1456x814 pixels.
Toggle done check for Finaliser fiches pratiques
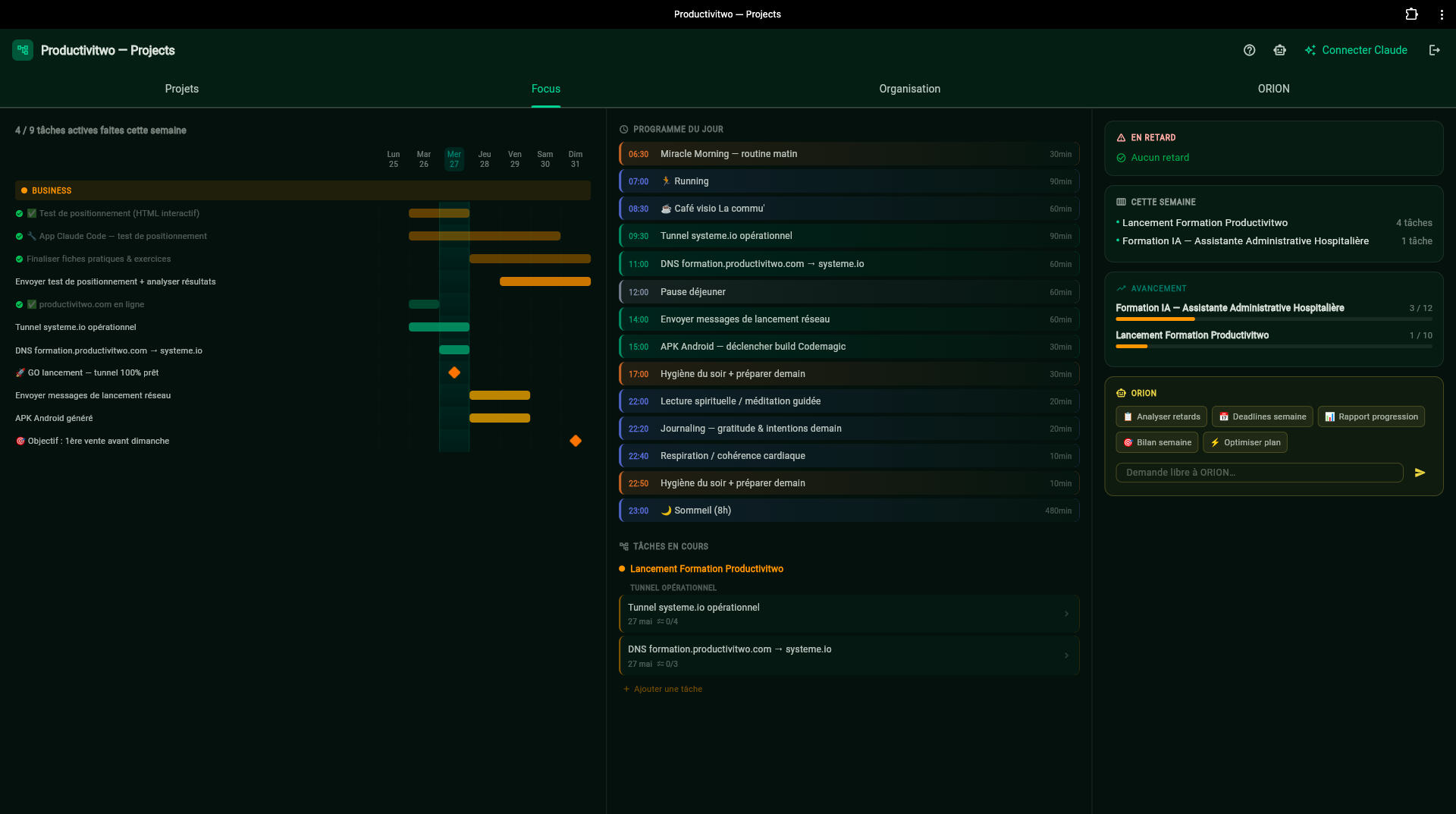pyautogui.click(x=19, y=259)
